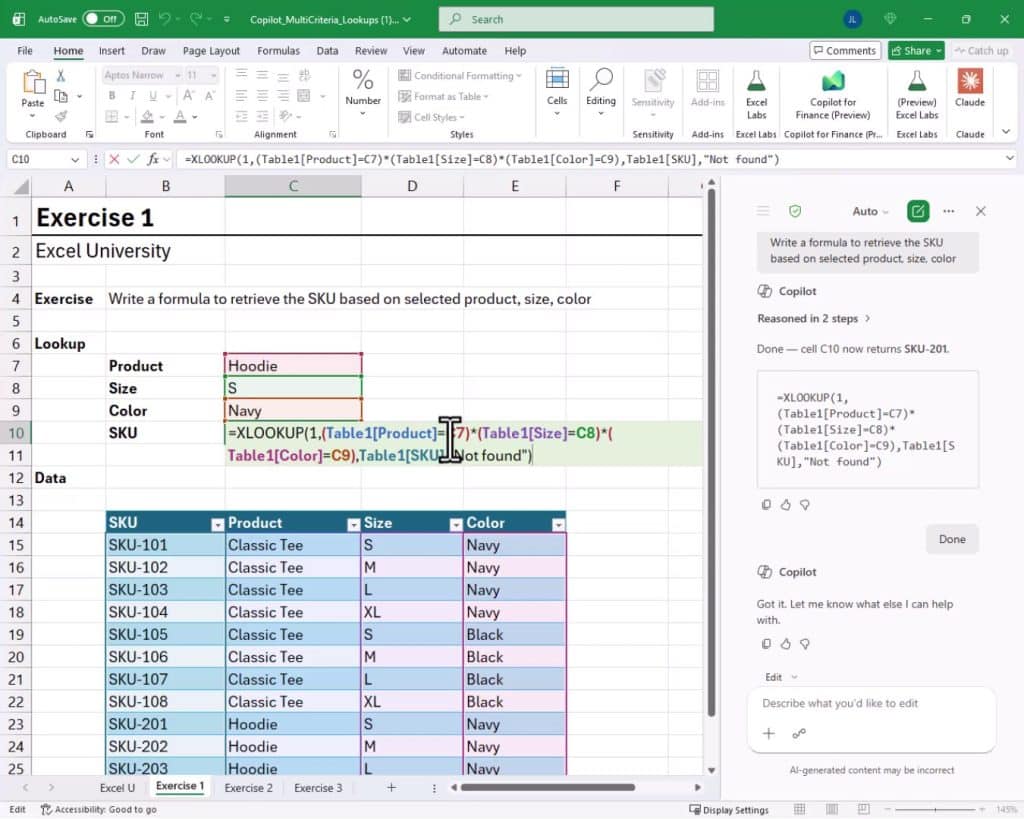Open the File menu
Viewport: 1024px width, 819px height.
point(25,50)
